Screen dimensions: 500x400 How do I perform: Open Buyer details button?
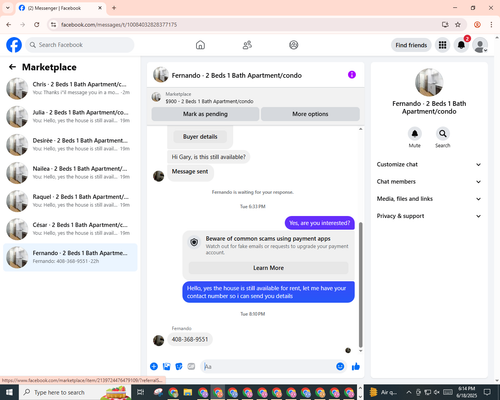pos(200,137)
